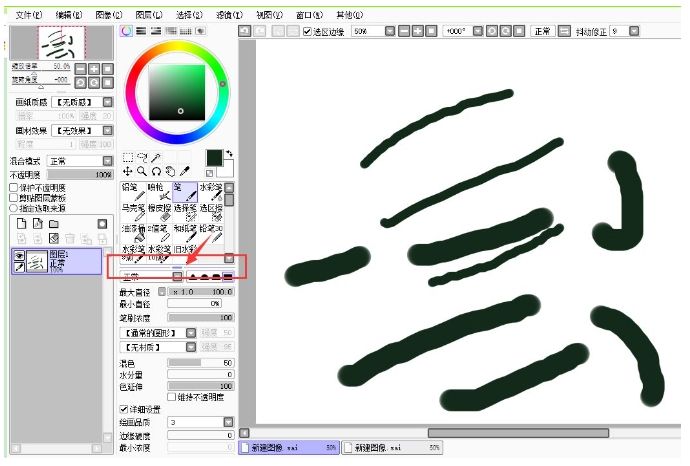Open 抖动修正 stabilizer dropdown
The image size is (690, 466).
pyautogui.click(x=634, y=31)
